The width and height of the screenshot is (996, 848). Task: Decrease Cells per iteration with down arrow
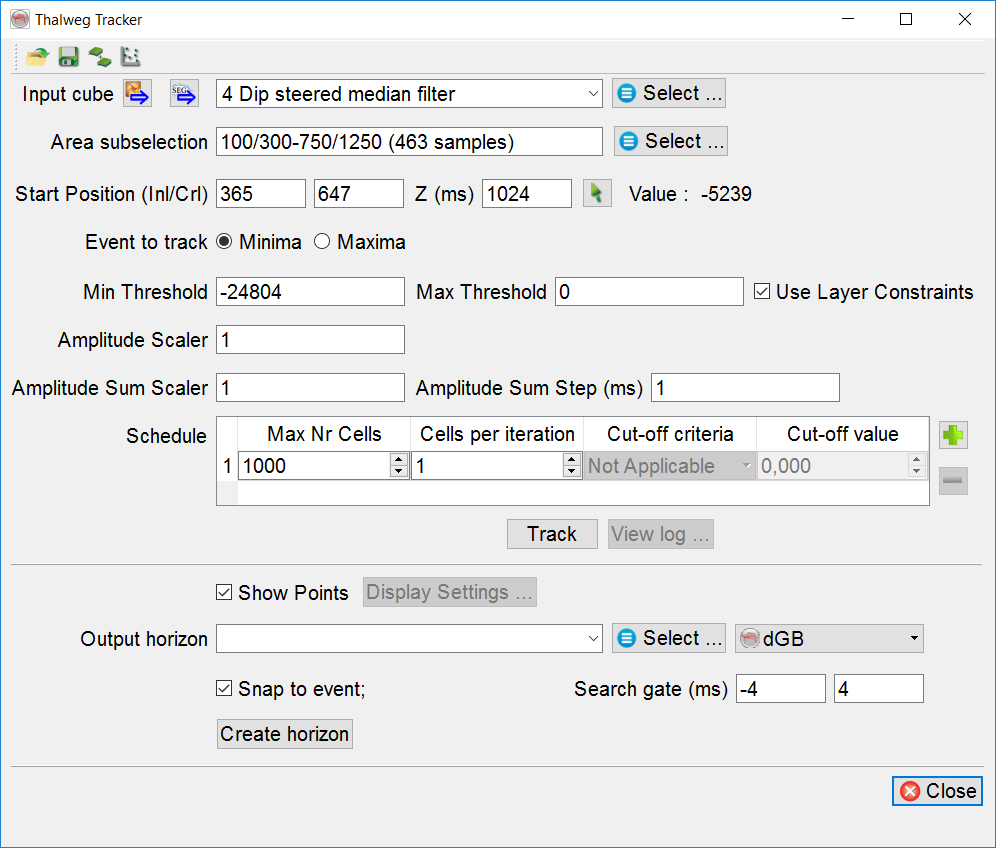(x=571, y=471)
